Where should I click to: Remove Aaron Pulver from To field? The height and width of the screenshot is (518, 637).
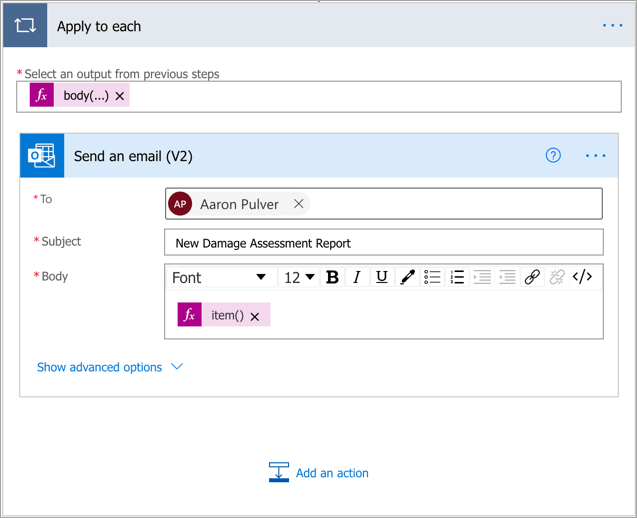(299, 204)
